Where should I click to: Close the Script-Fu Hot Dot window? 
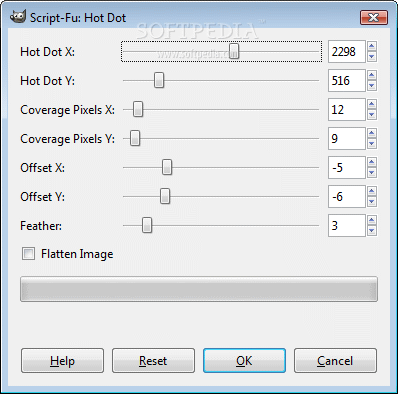pyautogui.click(x=374, y=17)
